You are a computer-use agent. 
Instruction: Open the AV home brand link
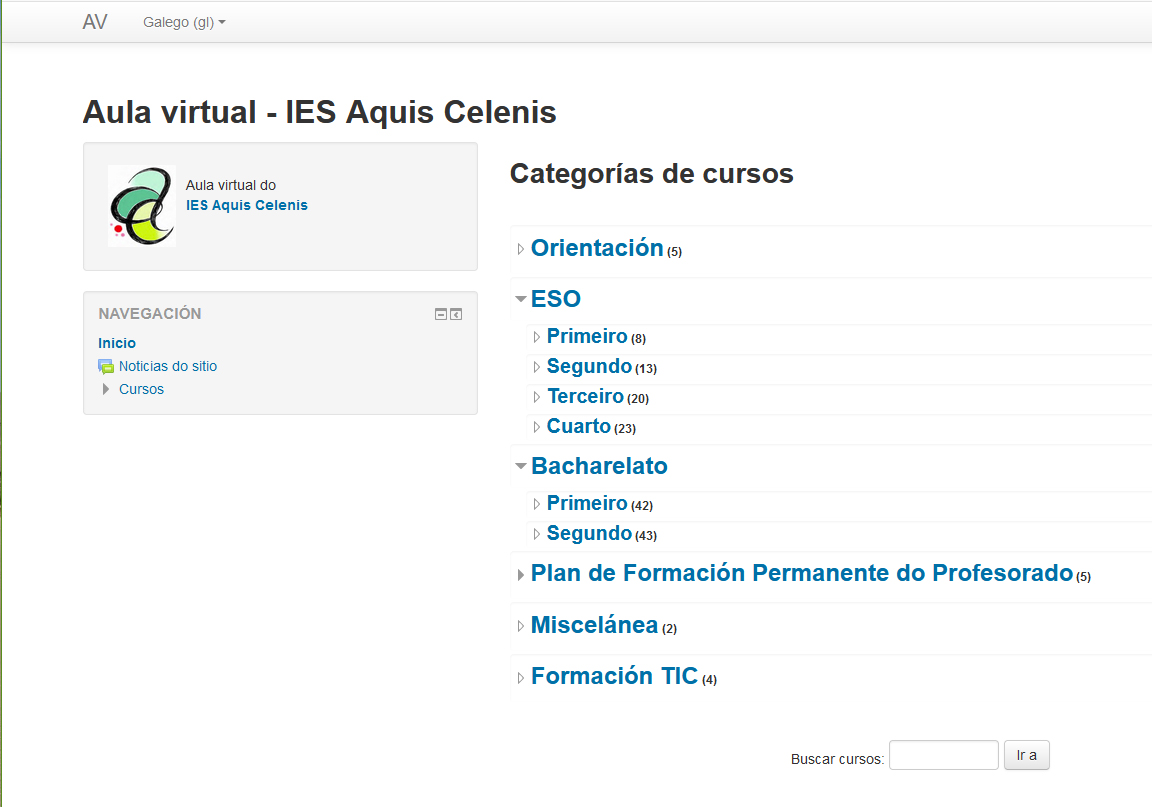click(x=95, y=22)
